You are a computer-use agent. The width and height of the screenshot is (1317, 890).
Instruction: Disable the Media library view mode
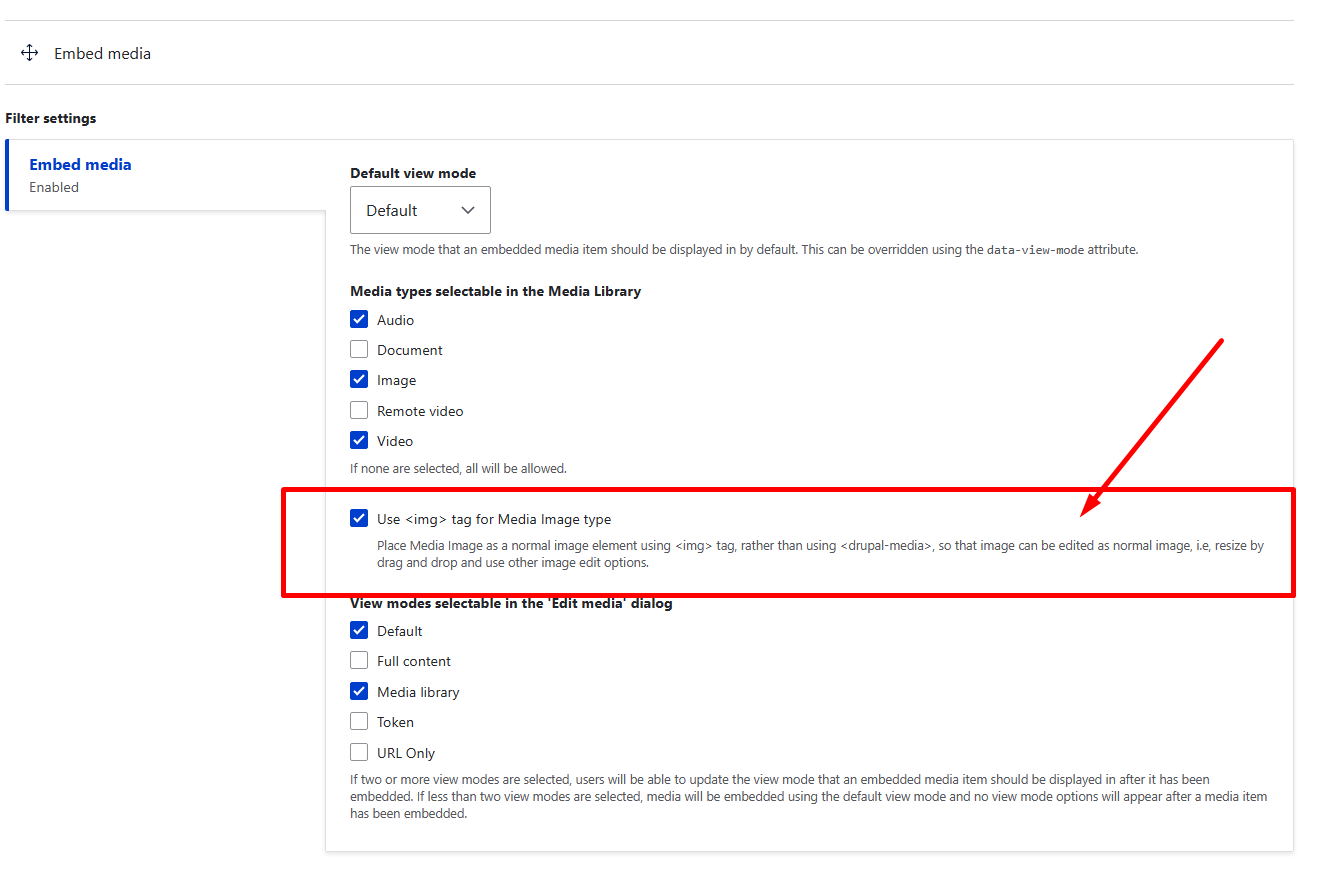pyautogui.click(x=359, y=691)
